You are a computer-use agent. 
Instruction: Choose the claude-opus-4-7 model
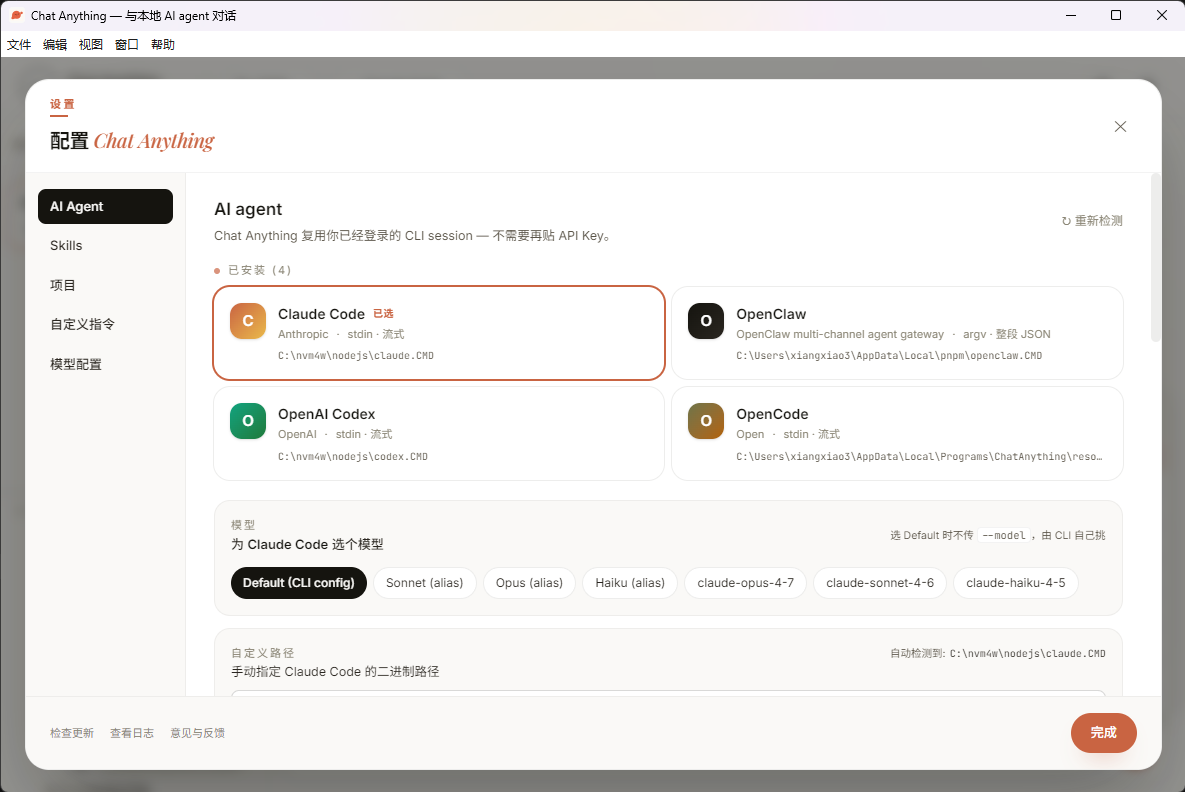[745, 583]
